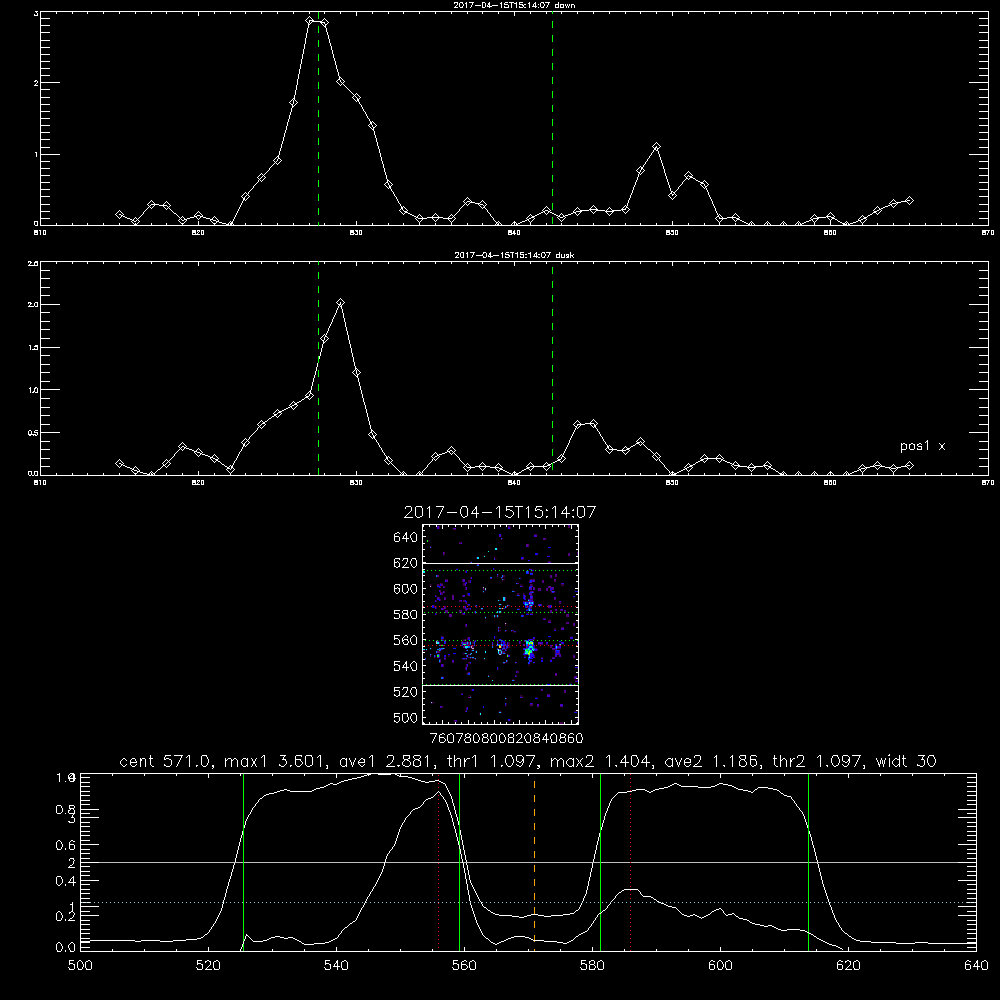Click the heatmap y-axis label 580
This screenshot has height=1000, width=1000.
pyautogui.click(x=406, y=614)
